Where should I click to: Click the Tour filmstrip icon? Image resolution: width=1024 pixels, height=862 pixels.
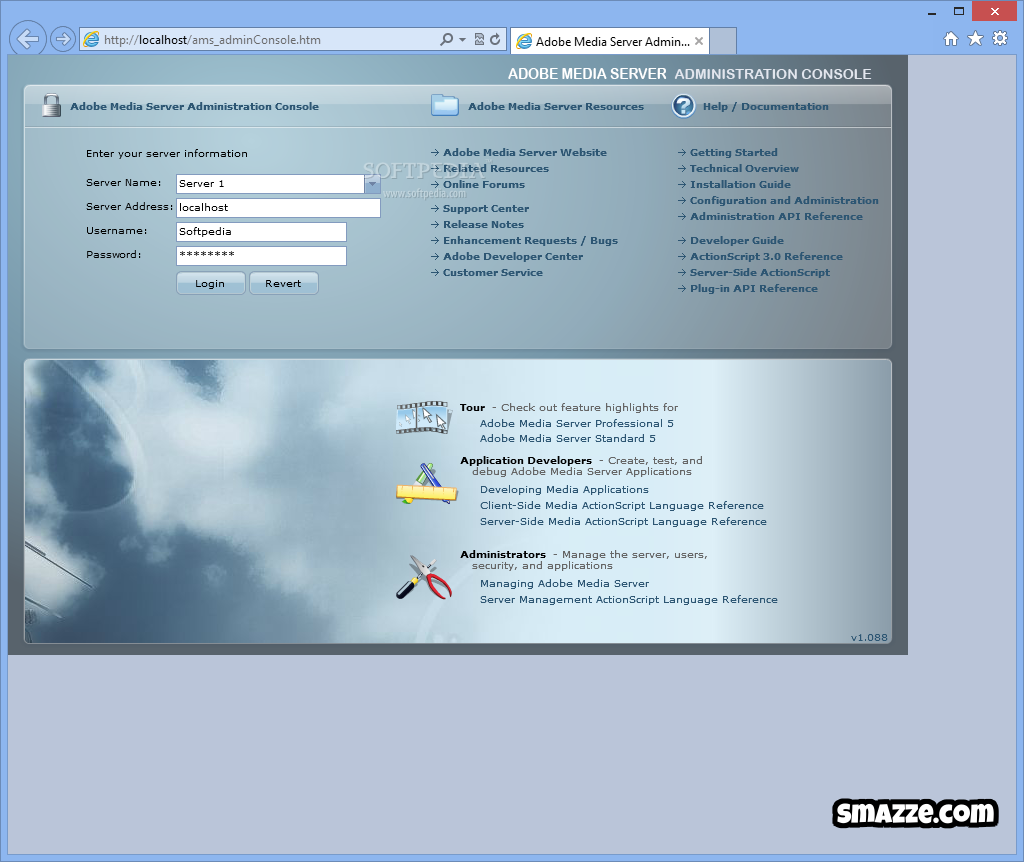pyautogui.click(x=424, y=417)
